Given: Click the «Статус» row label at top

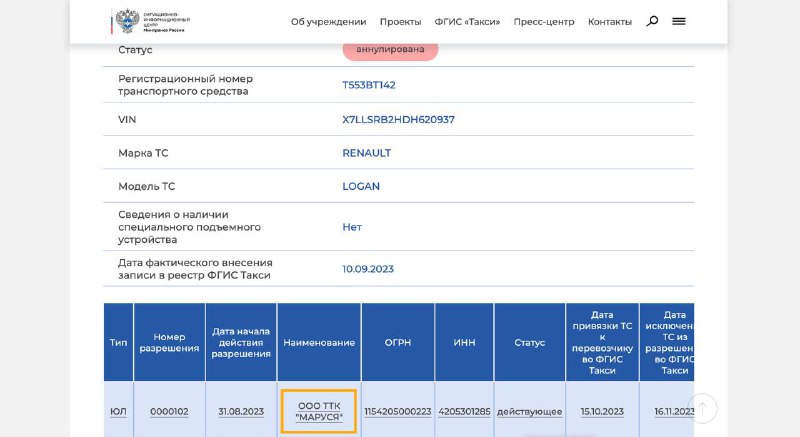Looking at the screenshot, I should click(x=135, y=50).
